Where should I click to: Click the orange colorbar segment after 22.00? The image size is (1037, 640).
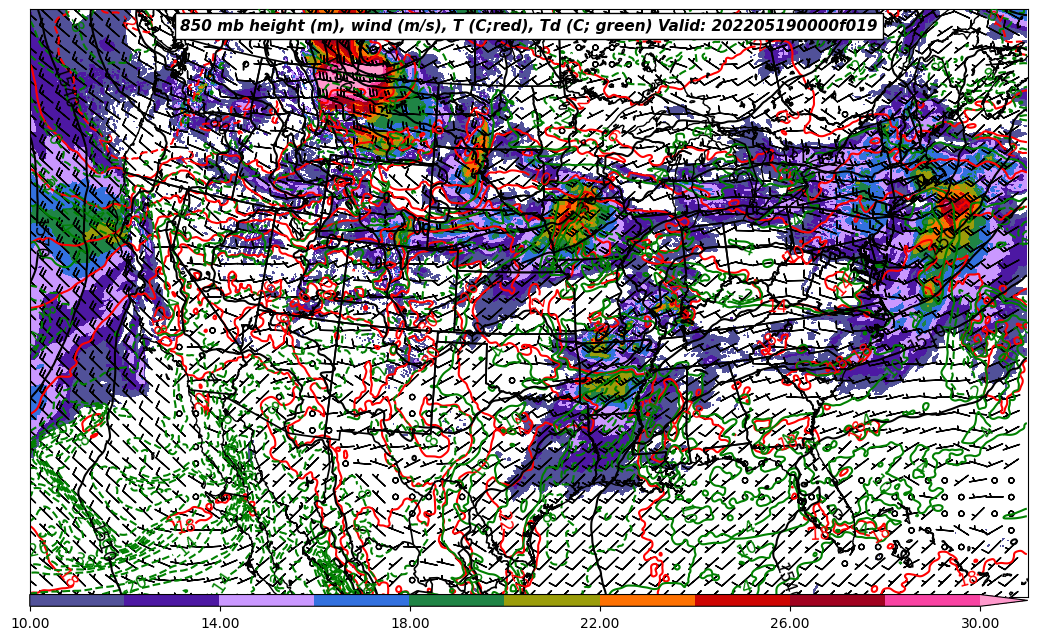647,600
